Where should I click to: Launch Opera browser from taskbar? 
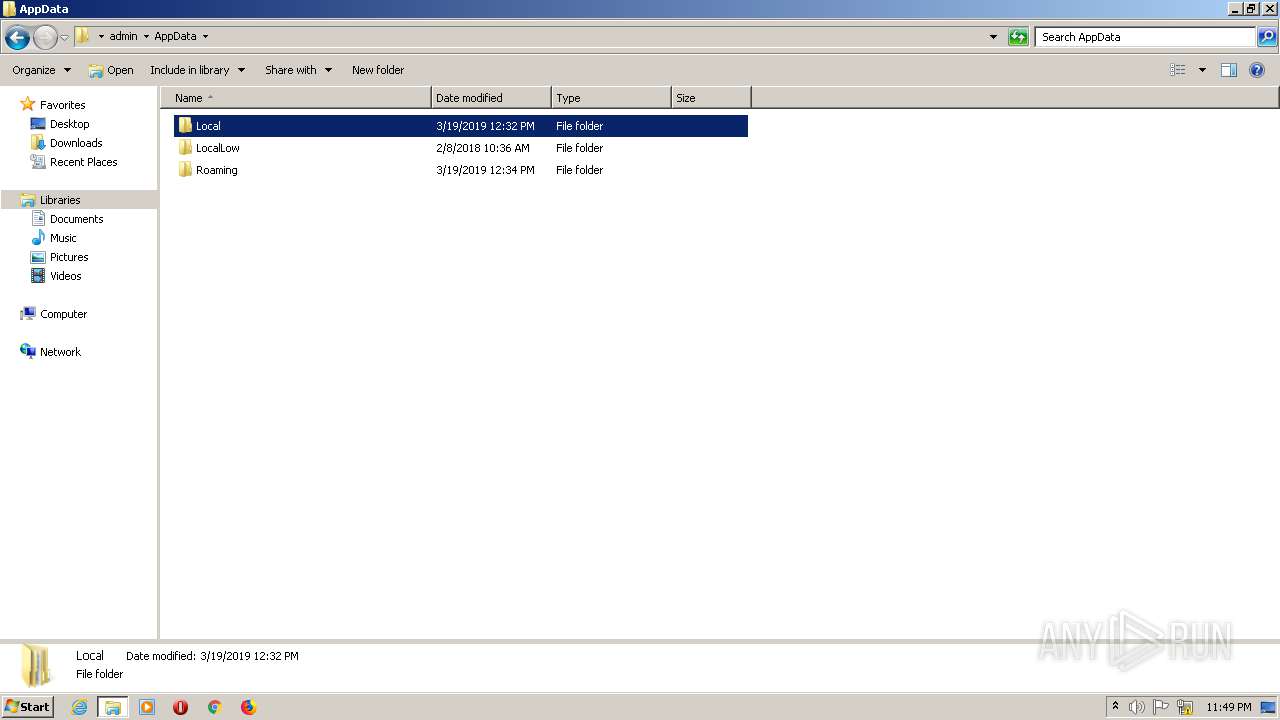pyautogui.click(x=180, y=707)
